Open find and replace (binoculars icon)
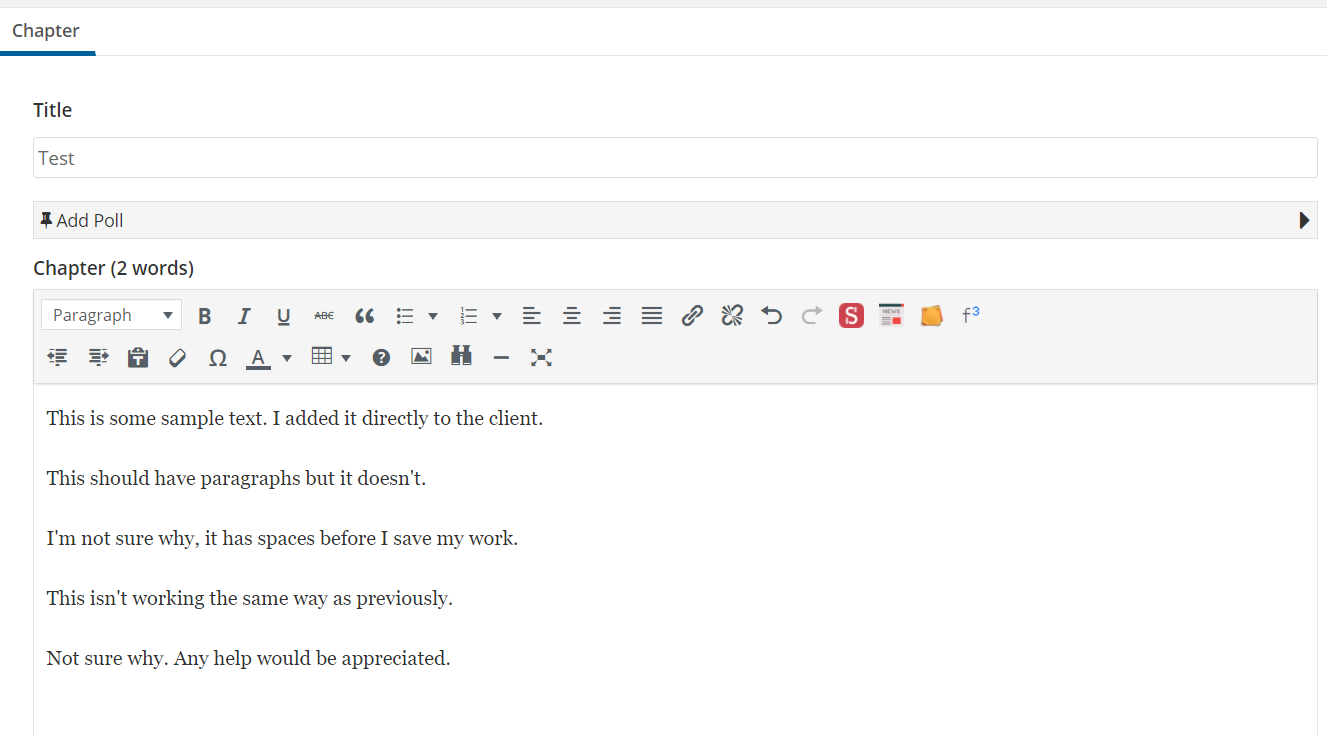Screen dimensions: 1327x736 [461, 357]
